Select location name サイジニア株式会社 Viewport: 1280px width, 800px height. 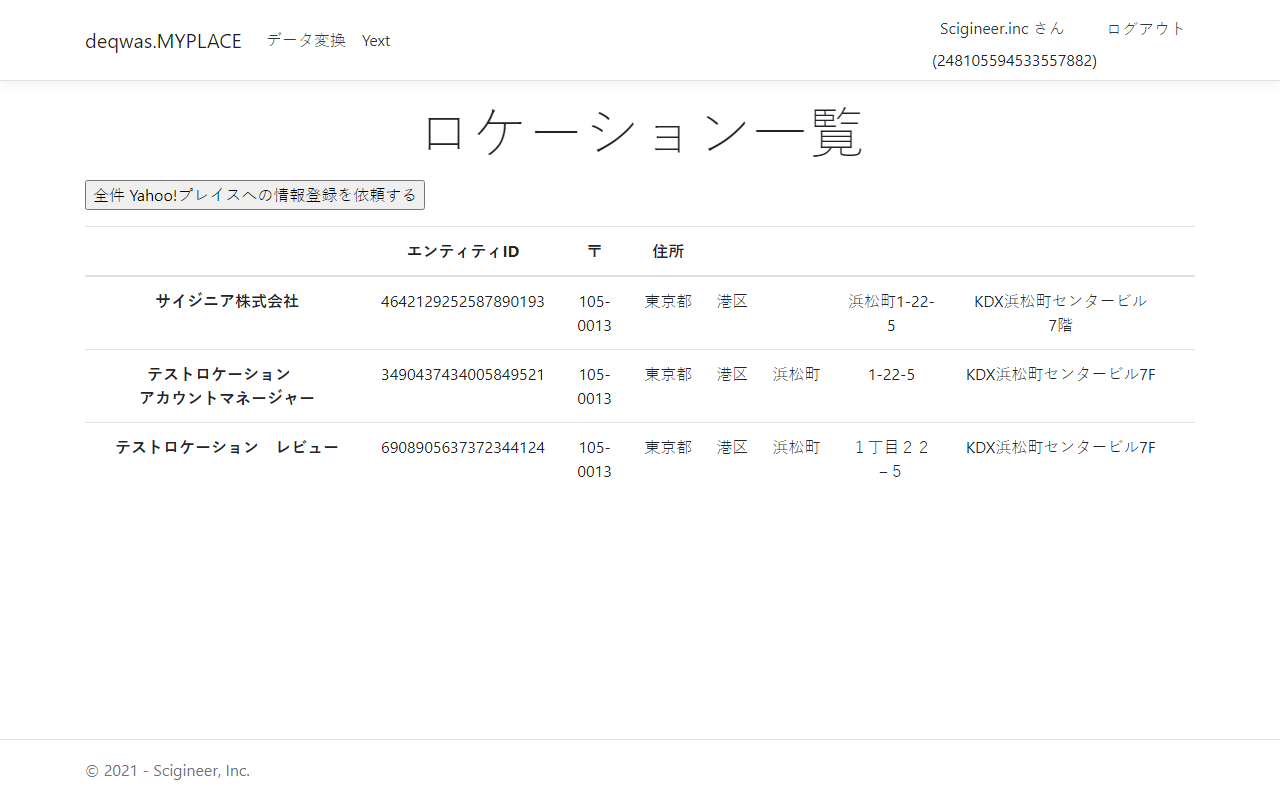pos(227,300)
